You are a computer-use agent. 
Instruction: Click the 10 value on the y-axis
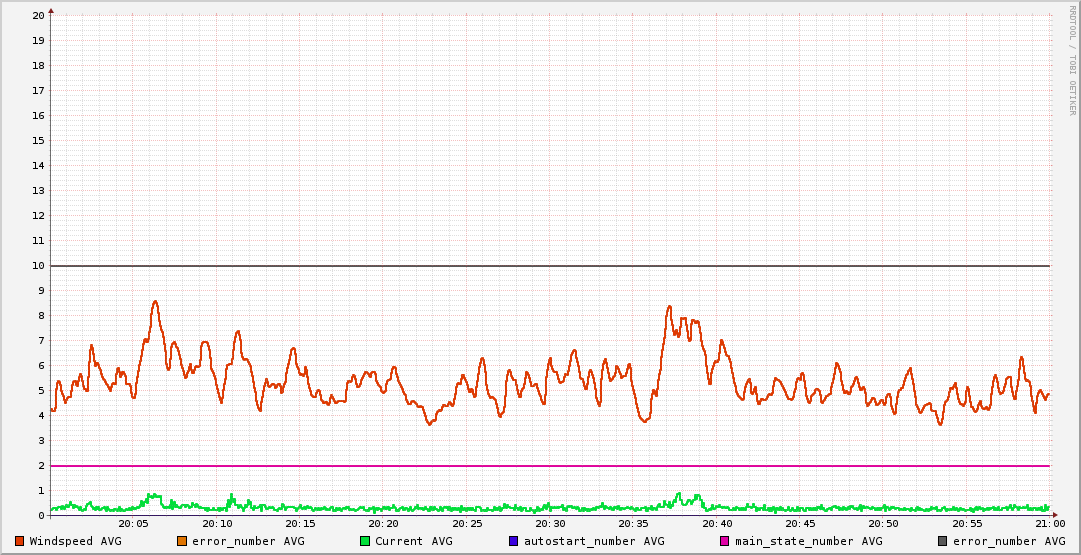(38, 266)
